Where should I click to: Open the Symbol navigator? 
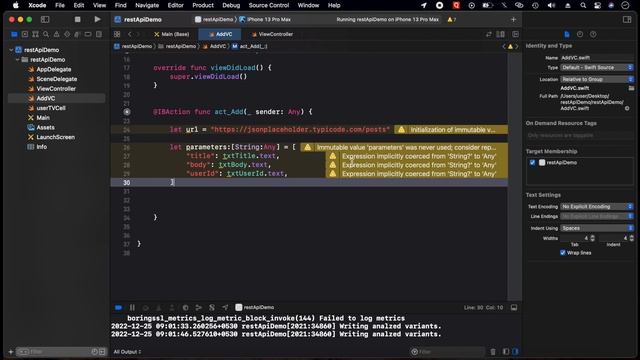click(36, 34)
